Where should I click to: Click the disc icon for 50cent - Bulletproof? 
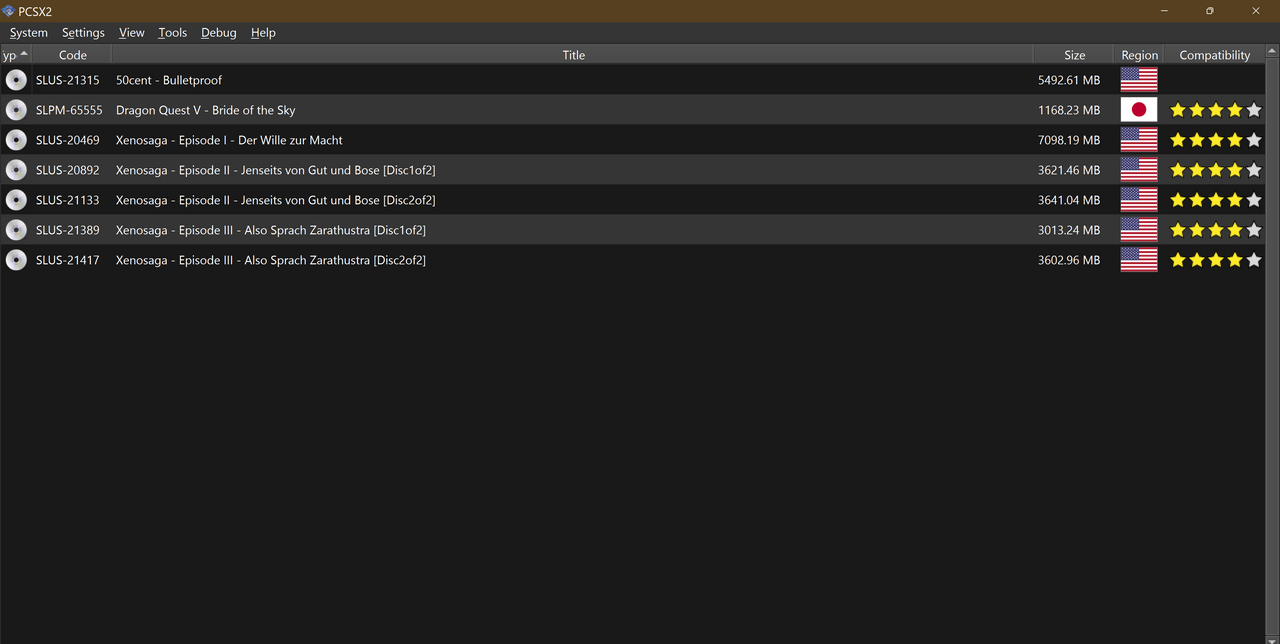pyautogui.click(x=16, y=80)
